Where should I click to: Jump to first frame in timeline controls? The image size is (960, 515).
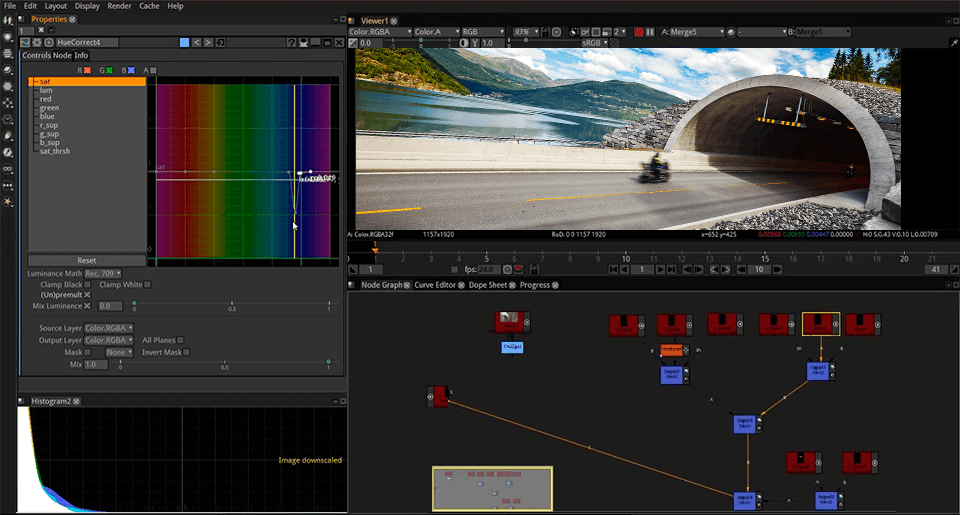tap(613, 269)
